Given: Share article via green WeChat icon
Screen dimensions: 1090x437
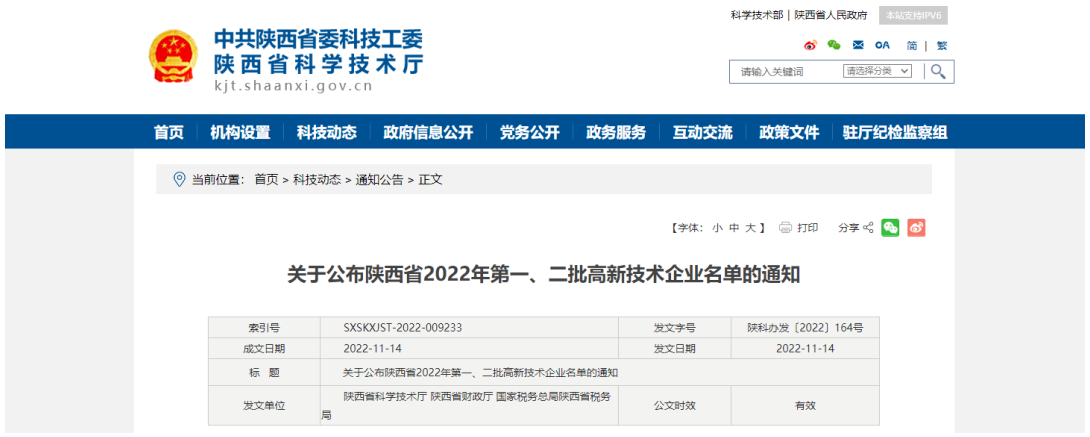Looking at the screenshot, I should (890, 228).
